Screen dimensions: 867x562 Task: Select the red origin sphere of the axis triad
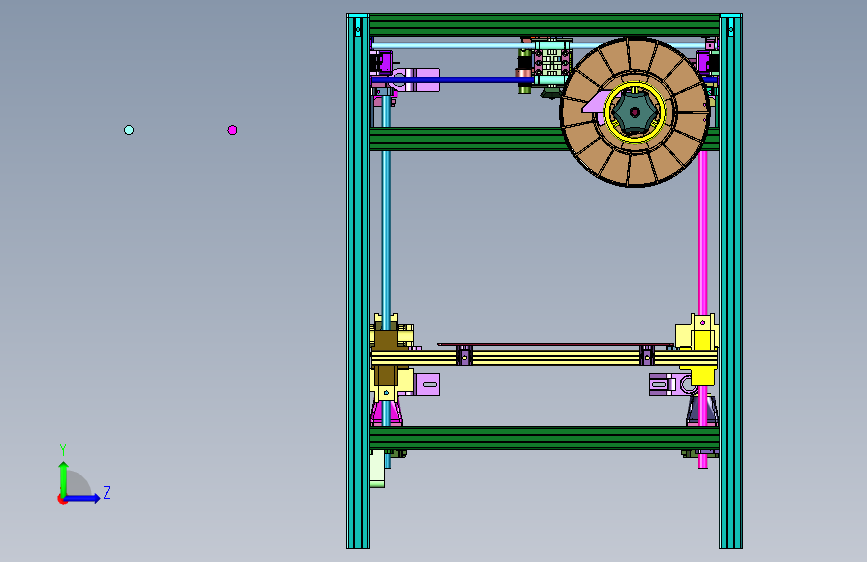click(62, 499)
